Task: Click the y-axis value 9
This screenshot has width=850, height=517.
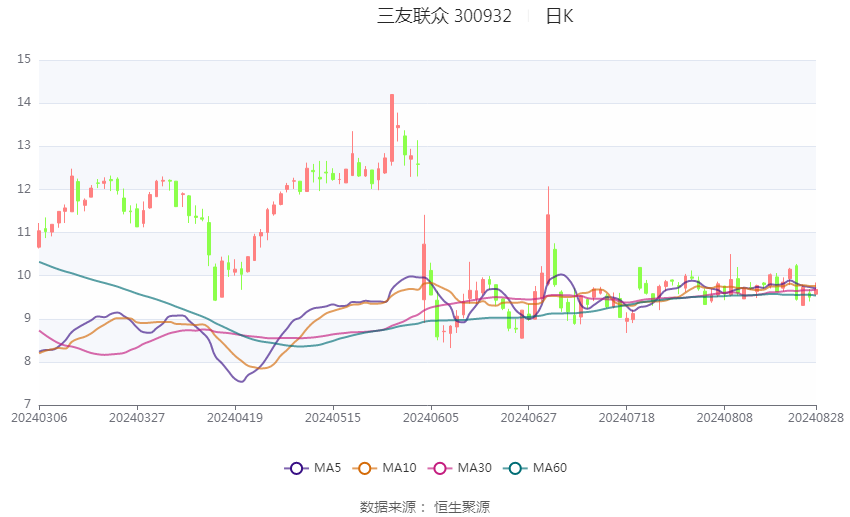Action: click(x=27, y=318)
